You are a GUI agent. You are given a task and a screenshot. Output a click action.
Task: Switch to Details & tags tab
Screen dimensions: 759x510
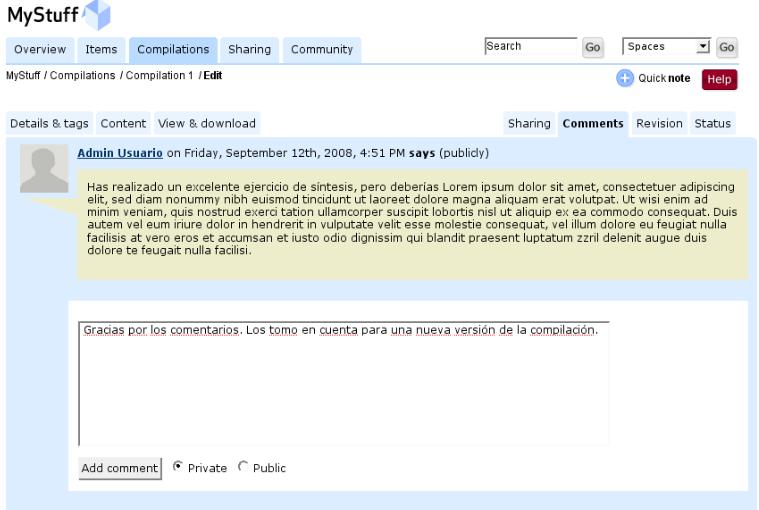49,123
